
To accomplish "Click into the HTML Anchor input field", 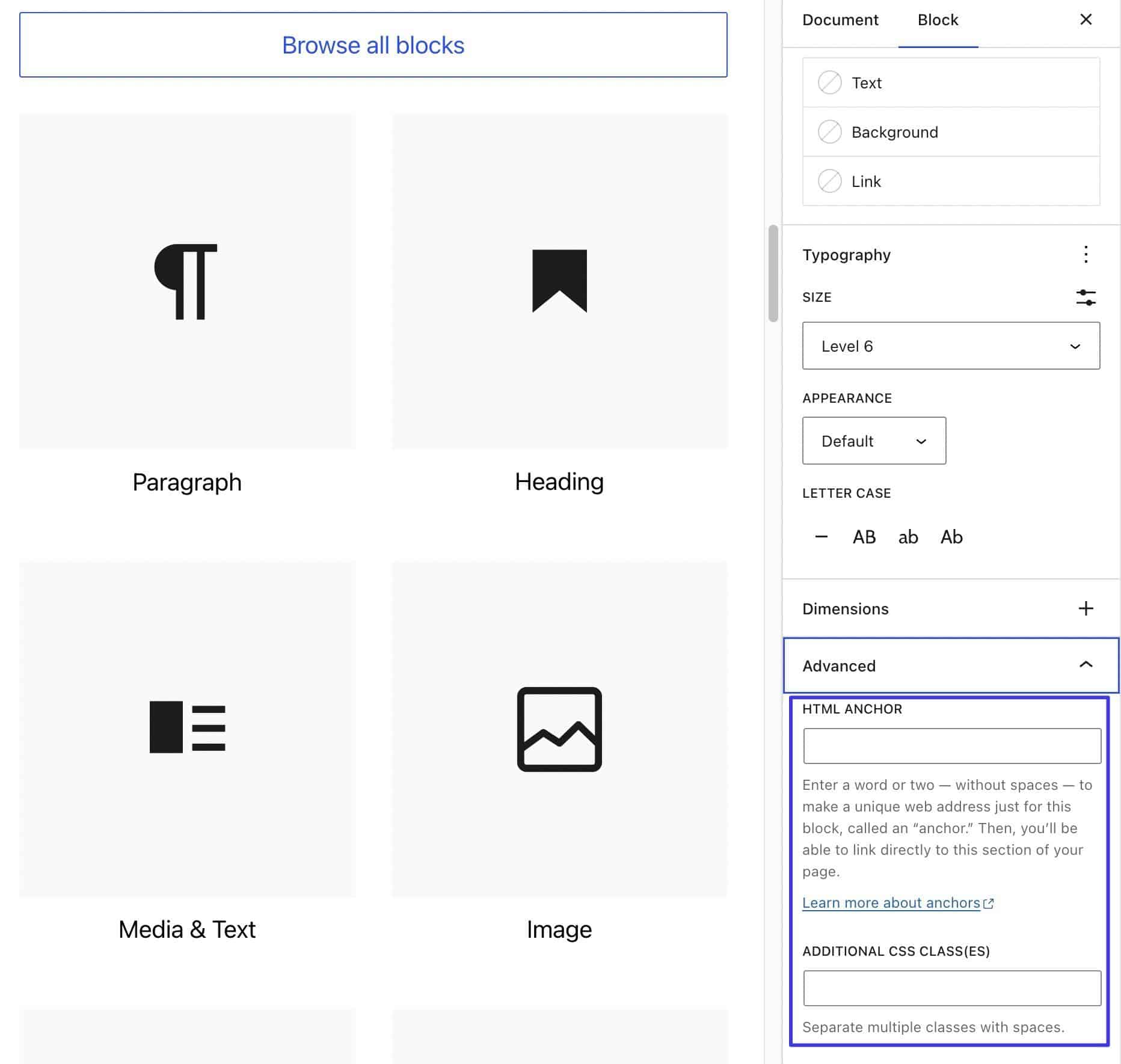I will (952, 746).
